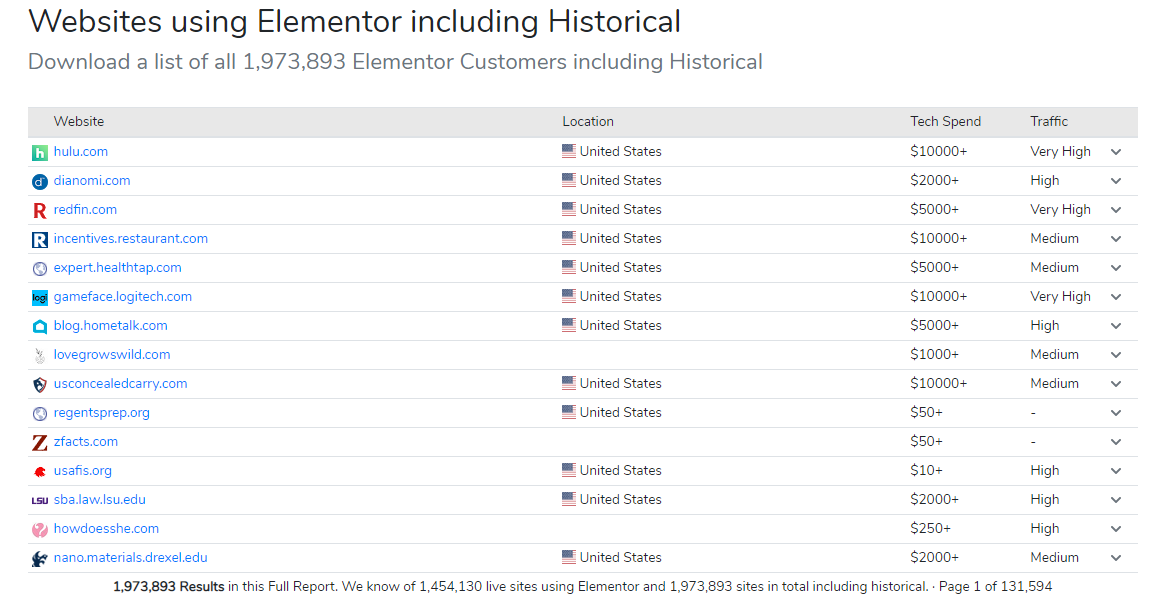Sort by the Tech Spend column header

[x=945, y=122]
